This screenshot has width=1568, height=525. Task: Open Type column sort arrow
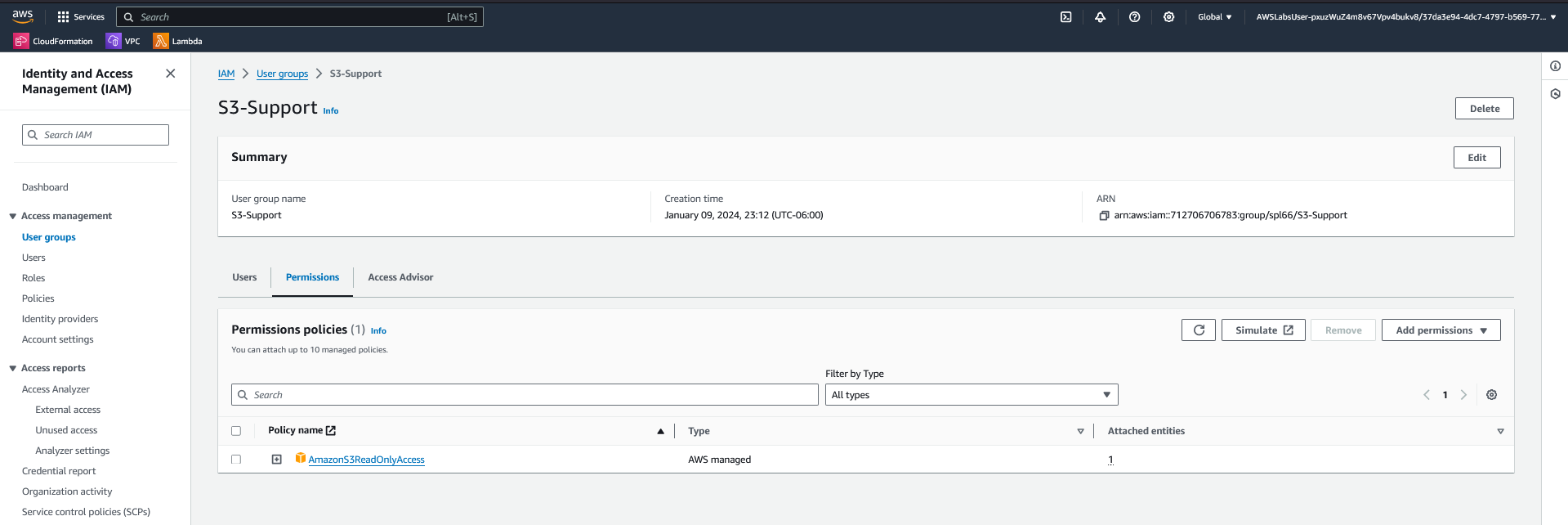coord(1080,431)
